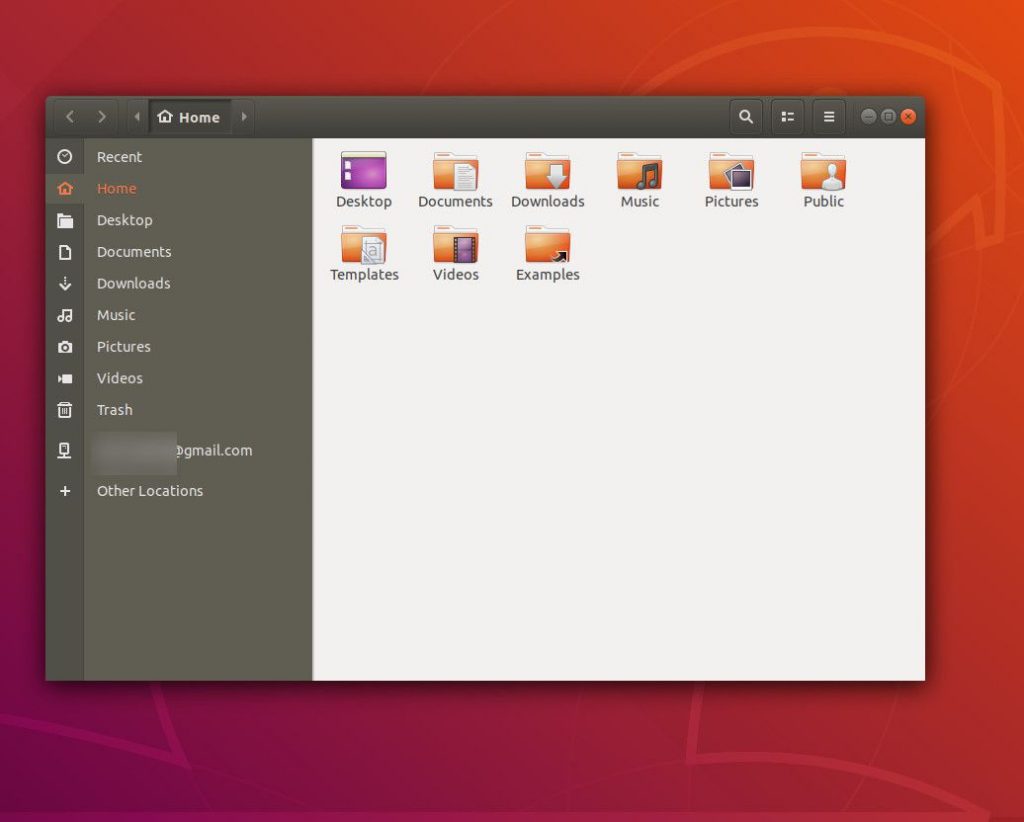Open the Music folder icon in main pane
Viewport: 1024px width, 822px height.
pyautogui.click(x=639, y=171)
